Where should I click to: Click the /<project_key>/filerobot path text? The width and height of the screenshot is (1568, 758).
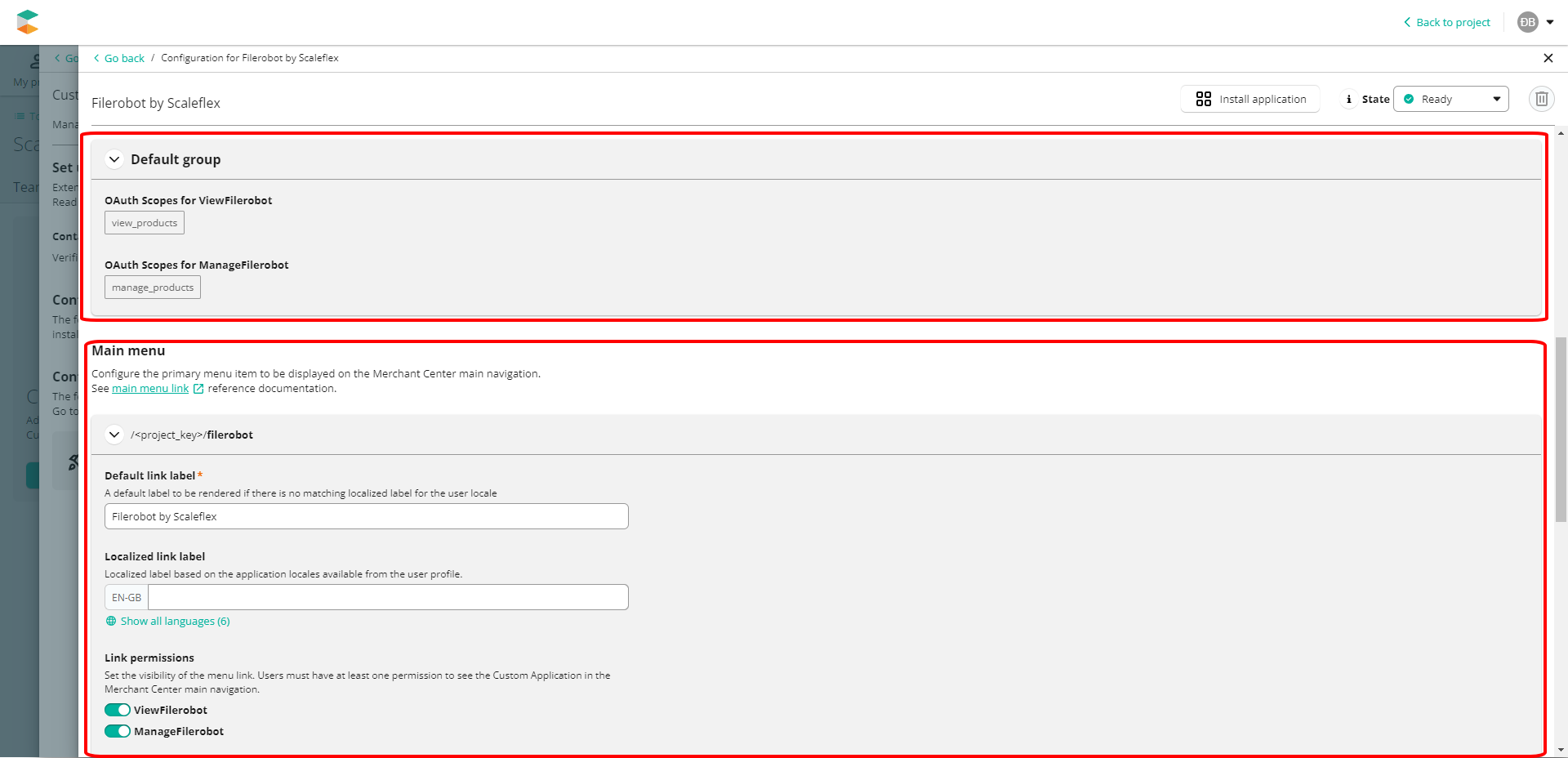coord(192,435)
